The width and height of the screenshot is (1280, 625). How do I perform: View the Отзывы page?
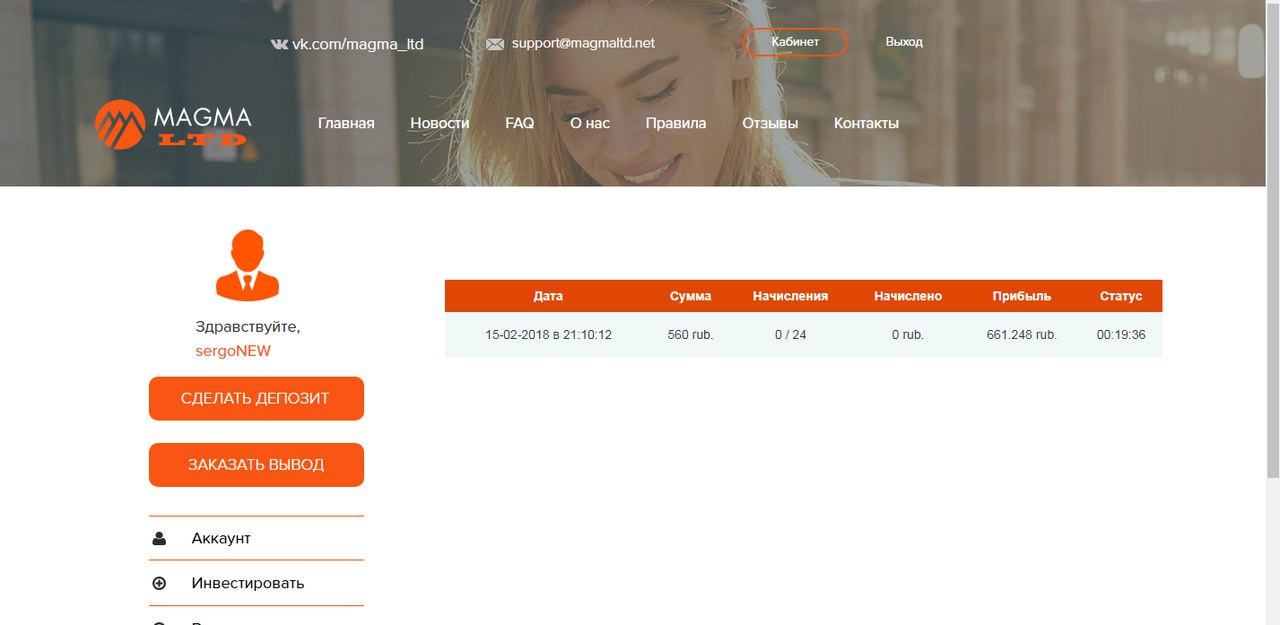click(770, 123)
